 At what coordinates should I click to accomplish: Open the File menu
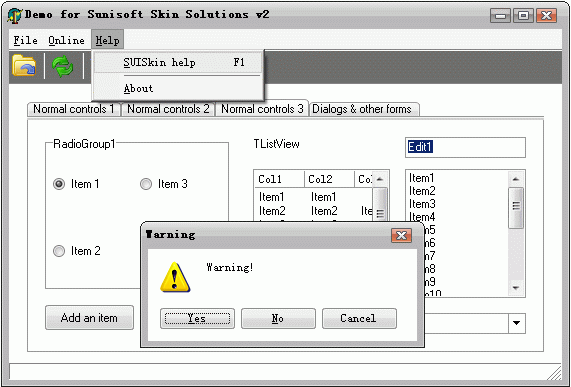[25, 40]
